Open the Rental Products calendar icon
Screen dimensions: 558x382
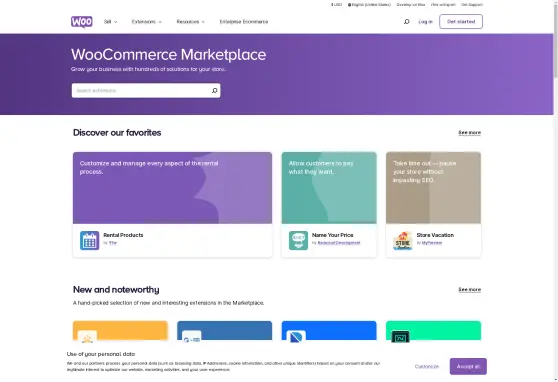[89, 240]
